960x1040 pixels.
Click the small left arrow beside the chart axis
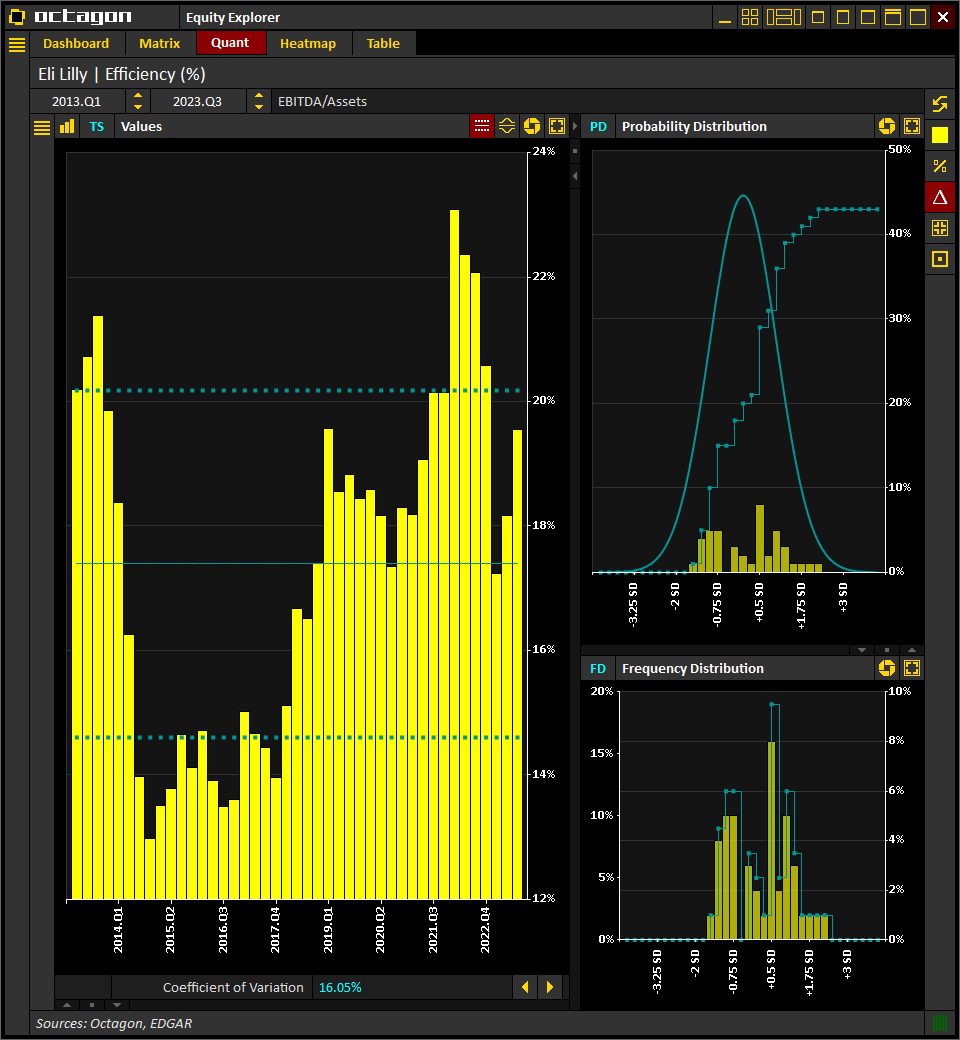pos(575,176)
